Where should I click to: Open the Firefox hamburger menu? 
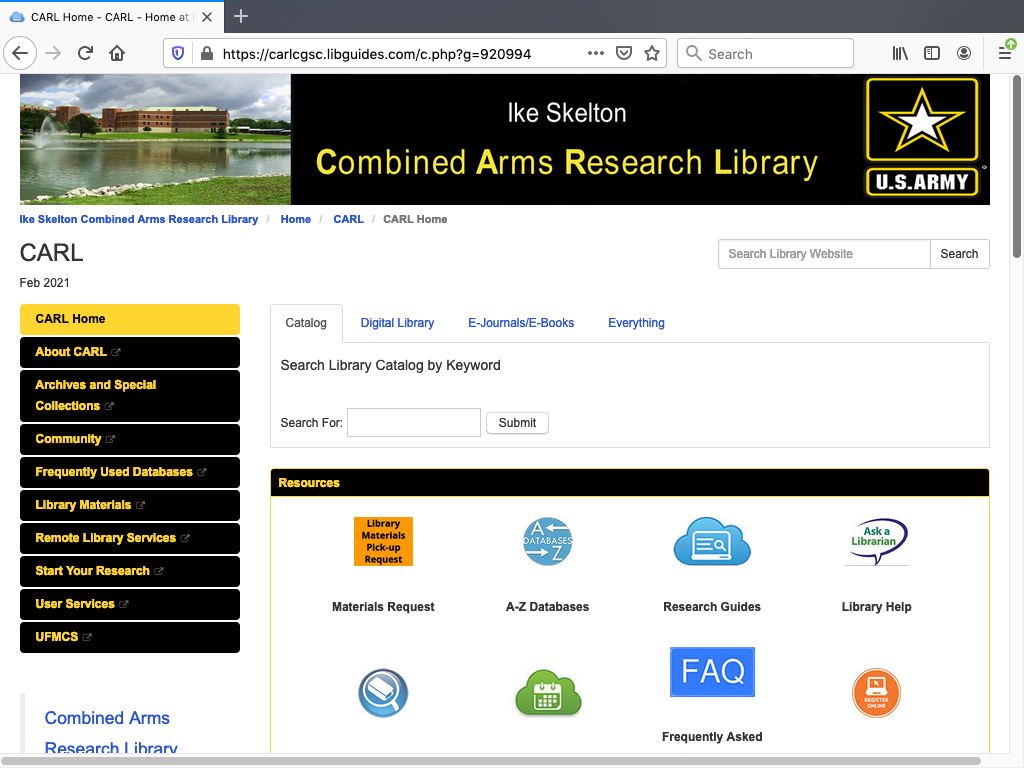(1004, 54)
